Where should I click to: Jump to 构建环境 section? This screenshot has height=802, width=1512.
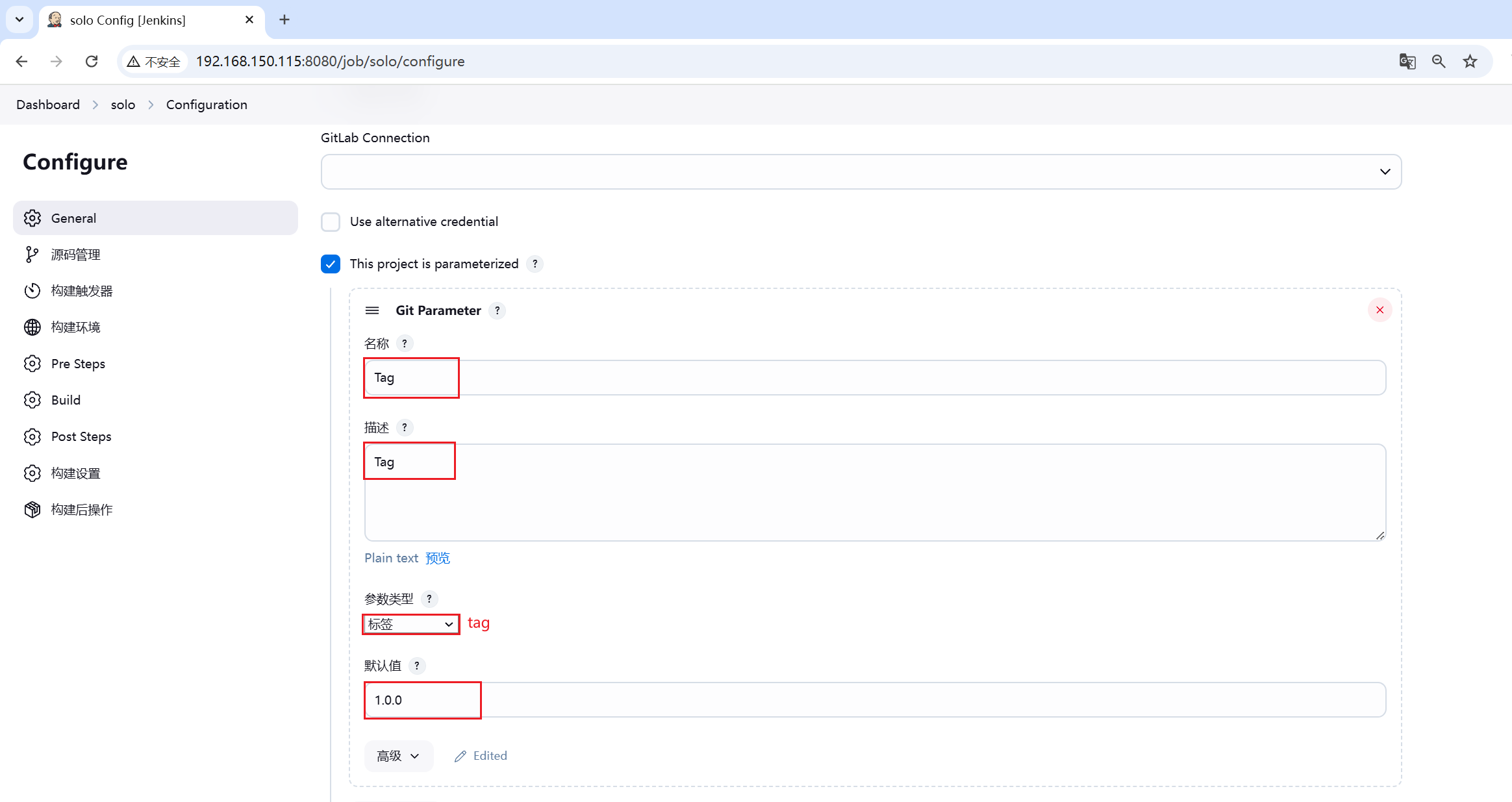click(x=155, y=327)
